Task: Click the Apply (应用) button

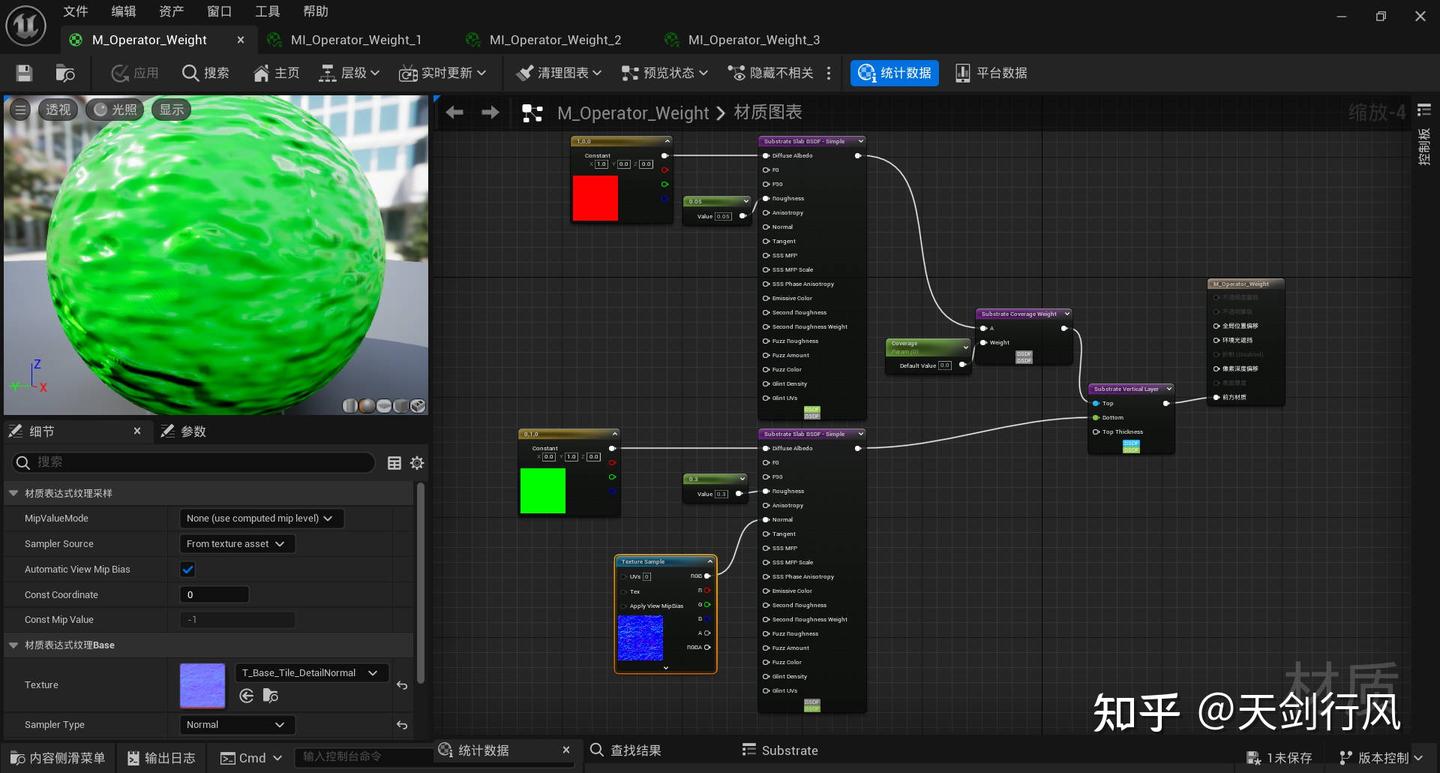Action: point(135,73)
